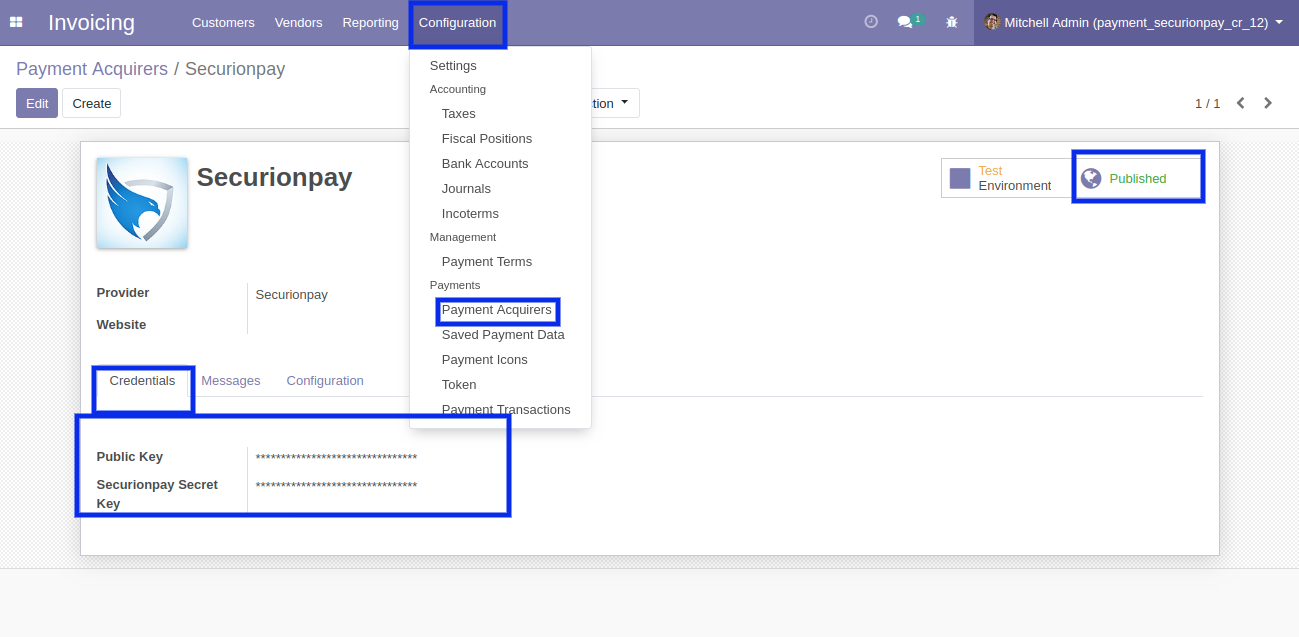Open the Reporting menu
The height and width of the screenshot is (637, 1299).
(370, 22)
